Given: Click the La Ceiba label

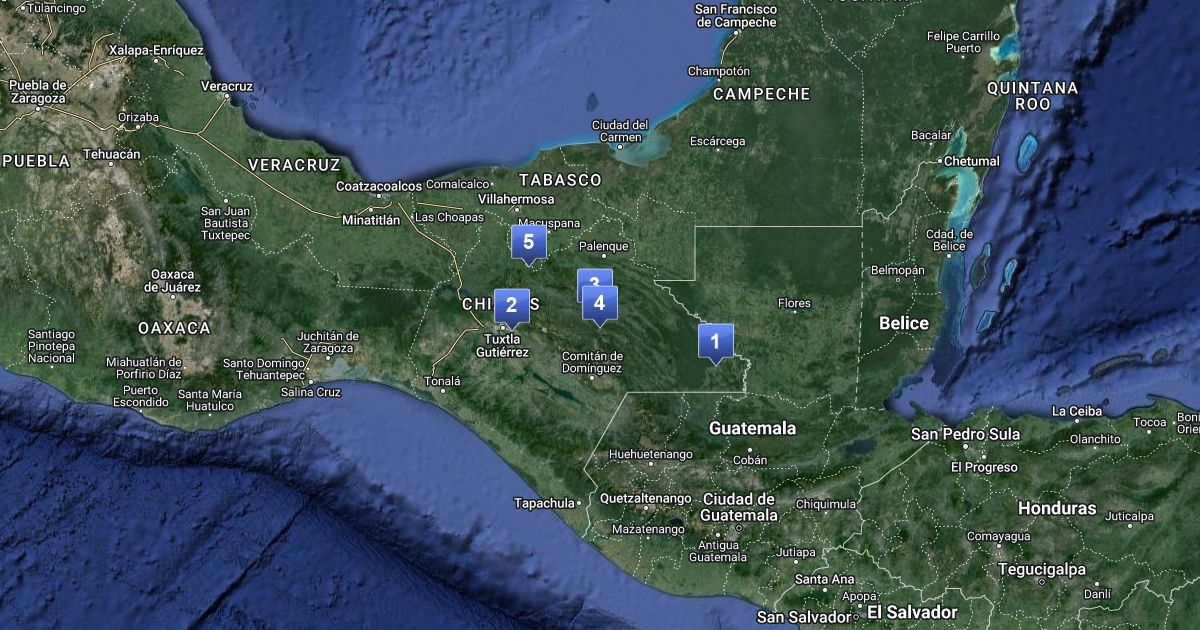Looking at the screenshot, I should click(x=1077, y=412).
